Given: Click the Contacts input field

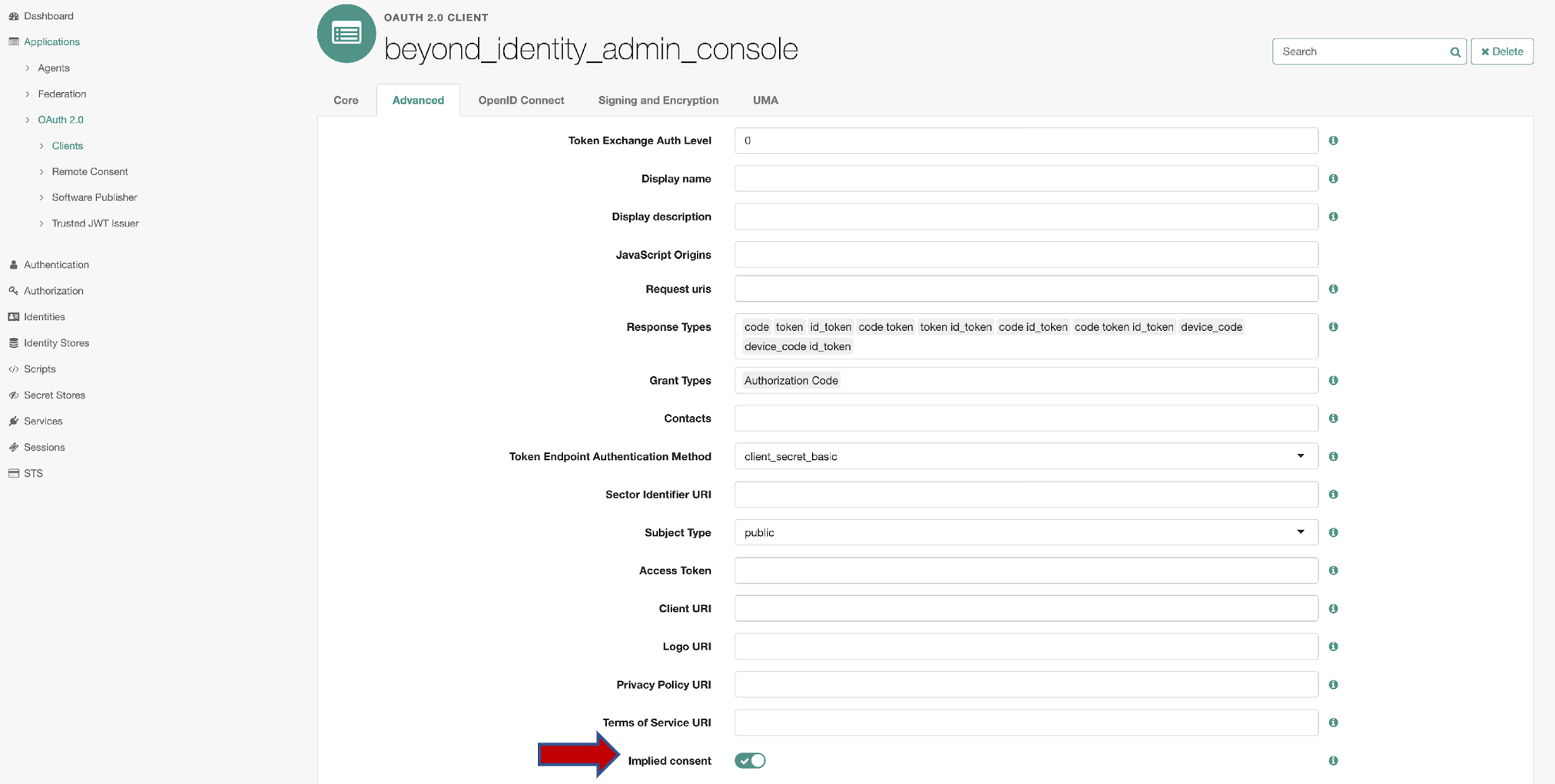Looking at the screenshot, I should [x=1026, y=418].
